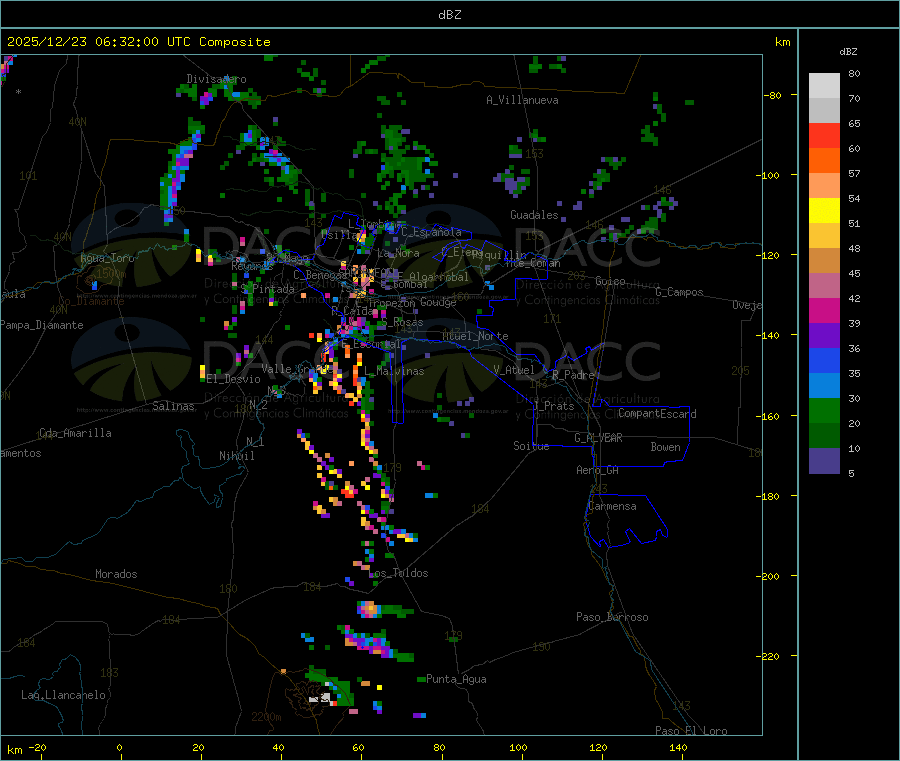The width and height of the screenshot is (900, 761).
Task: Click the 'Guico' map label
Action: click(x=610, y=282)
